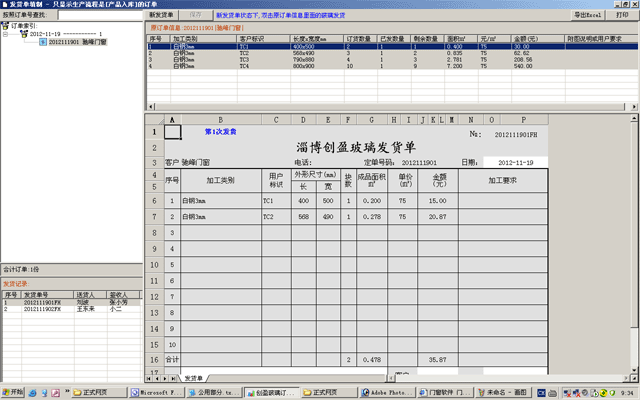Select delivery record 2012111902FH
The width and height of the screenshot is (640, 400).
click(x=38, y=309)
